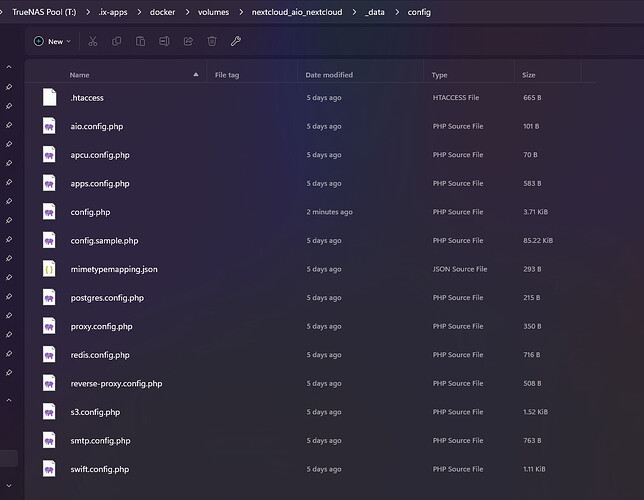Sort files by the Name column header

[80, 75]
